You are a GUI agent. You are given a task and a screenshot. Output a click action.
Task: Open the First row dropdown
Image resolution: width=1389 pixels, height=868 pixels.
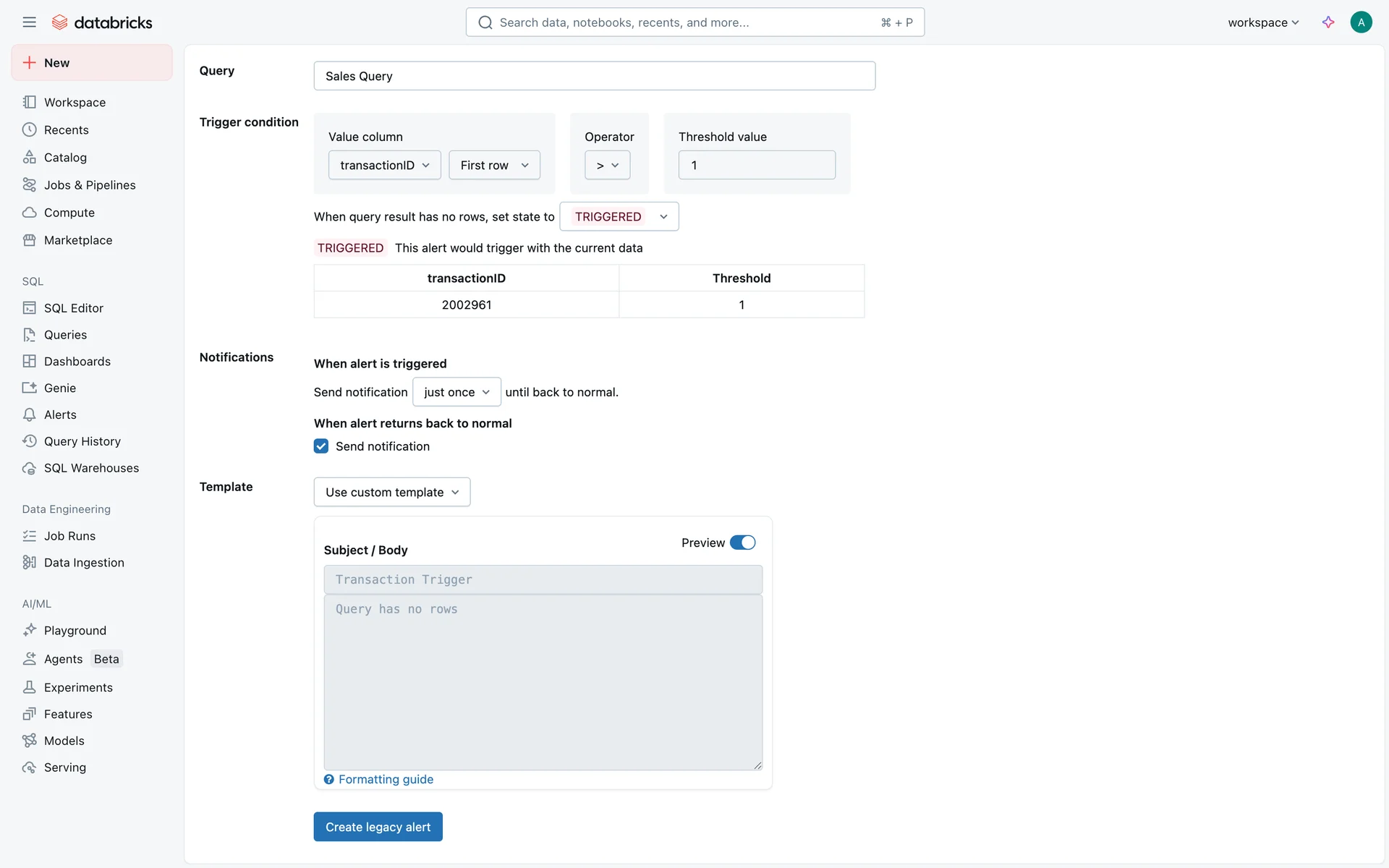(494, 165)
